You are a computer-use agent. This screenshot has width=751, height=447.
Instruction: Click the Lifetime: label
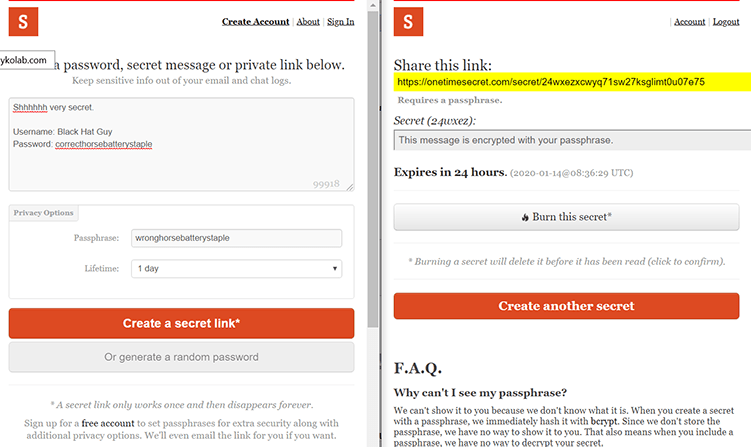click(x=102, y=269)
